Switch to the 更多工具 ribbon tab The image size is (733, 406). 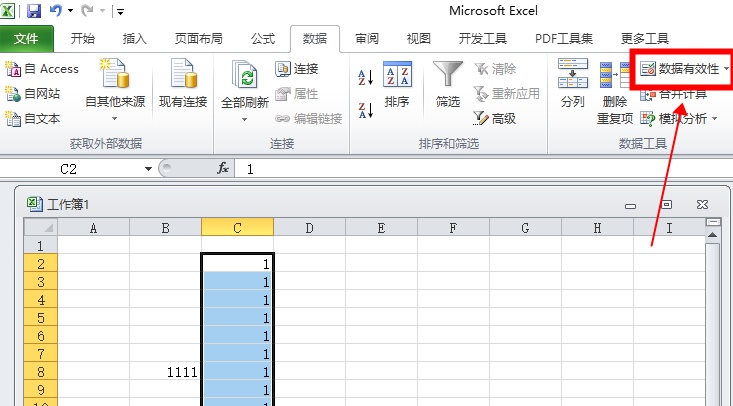[645, 38]
